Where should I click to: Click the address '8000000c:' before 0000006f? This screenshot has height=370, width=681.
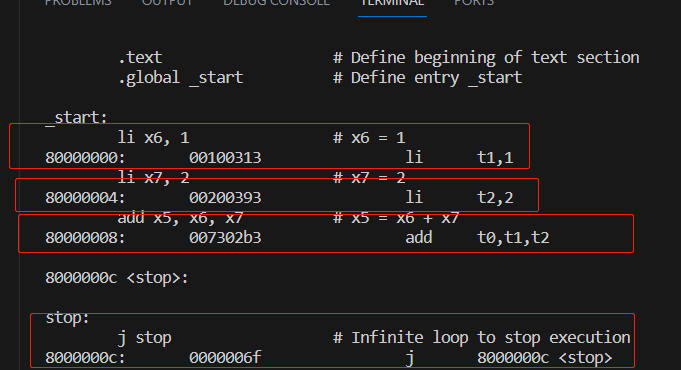coord(85,357)
